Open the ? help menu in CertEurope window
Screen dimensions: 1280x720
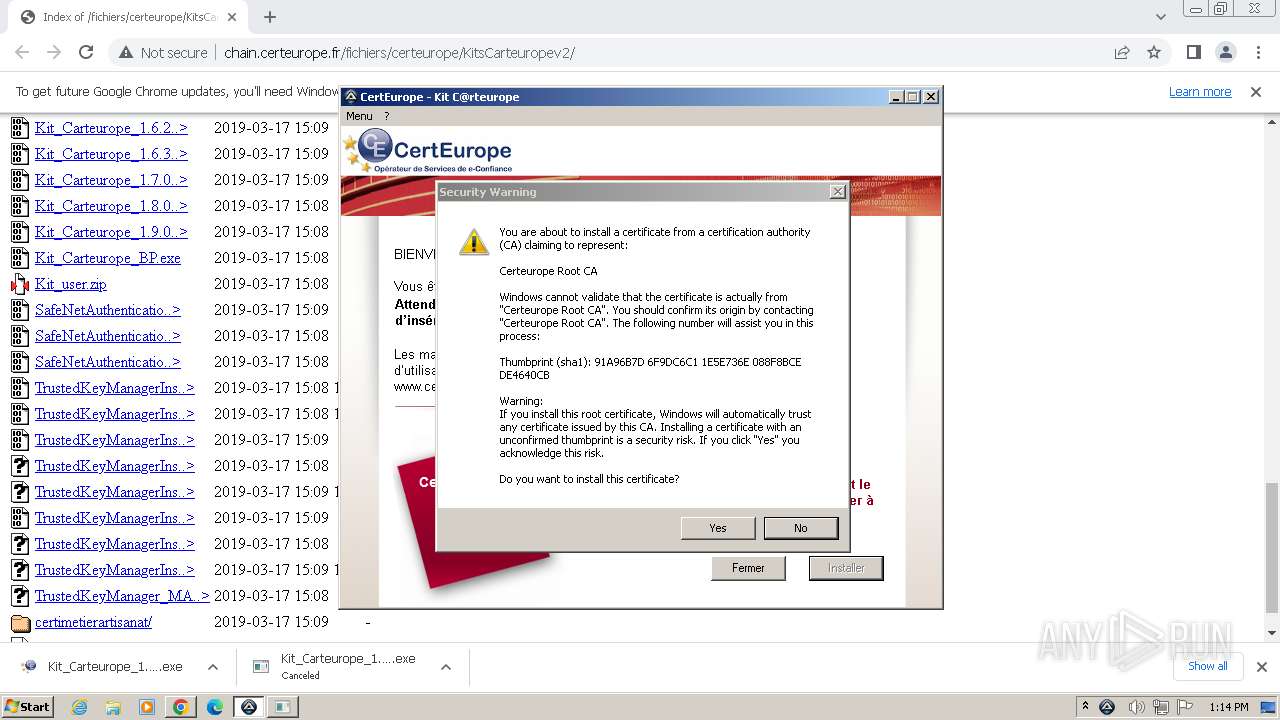pyautogui.click(x=387, y=116)
